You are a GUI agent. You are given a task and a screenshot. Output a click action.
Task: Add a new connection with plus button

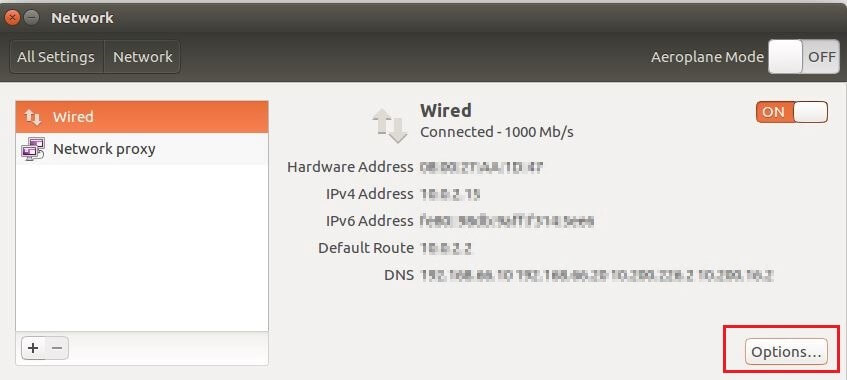[33, 348]
